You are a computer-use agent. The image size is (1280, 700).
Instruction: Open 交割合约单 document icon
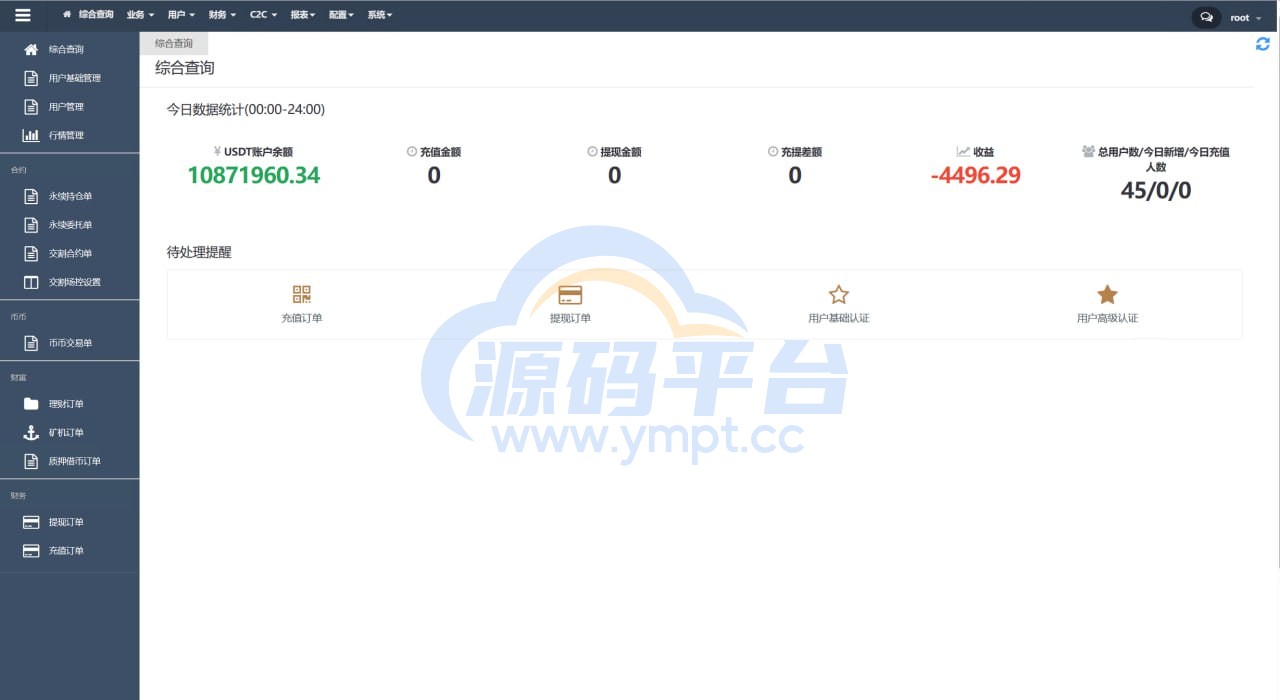point(31,254)
